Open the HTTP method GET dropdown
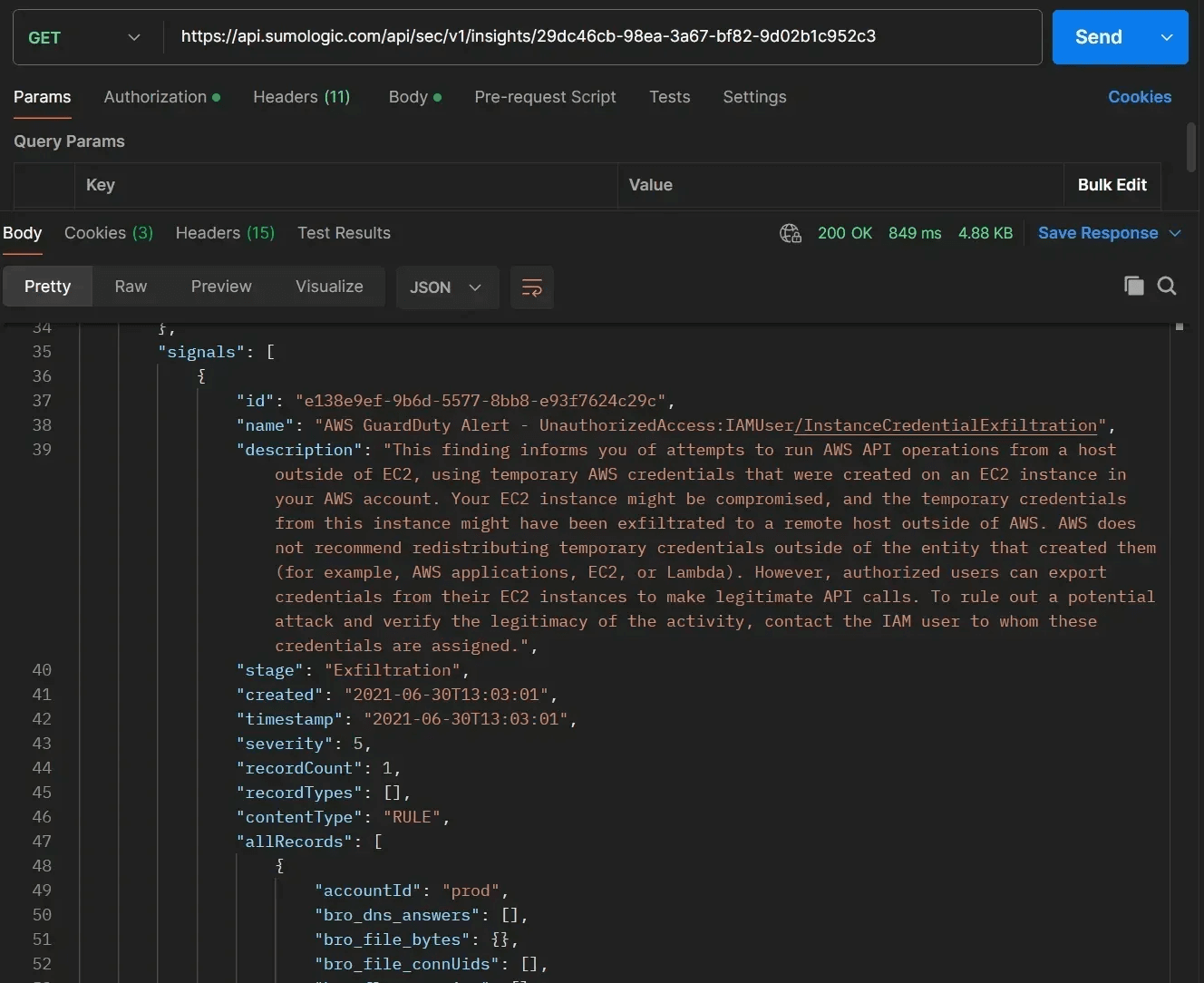Screen dimensions: 1204x983 click(x=83, y=37)
